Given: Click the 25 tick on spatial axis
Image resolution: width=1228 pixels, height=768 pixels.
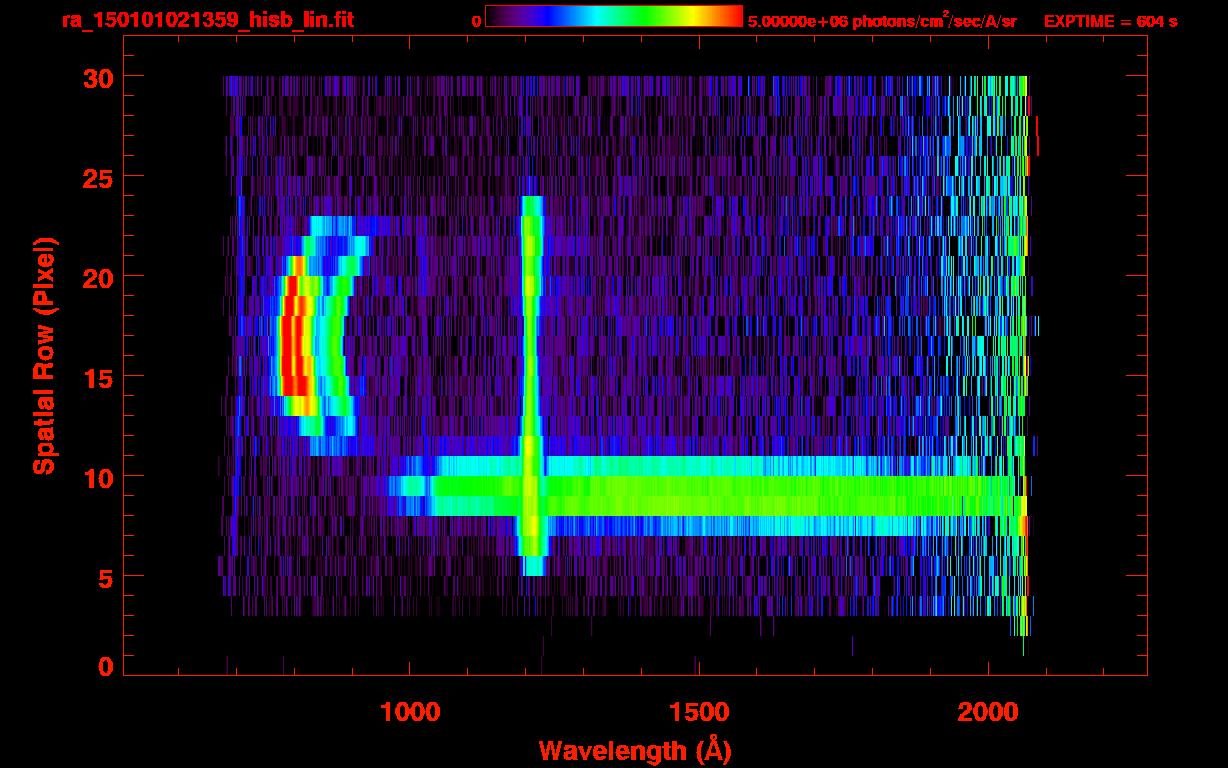Looking at the screenshot, I should coord(99,177).
